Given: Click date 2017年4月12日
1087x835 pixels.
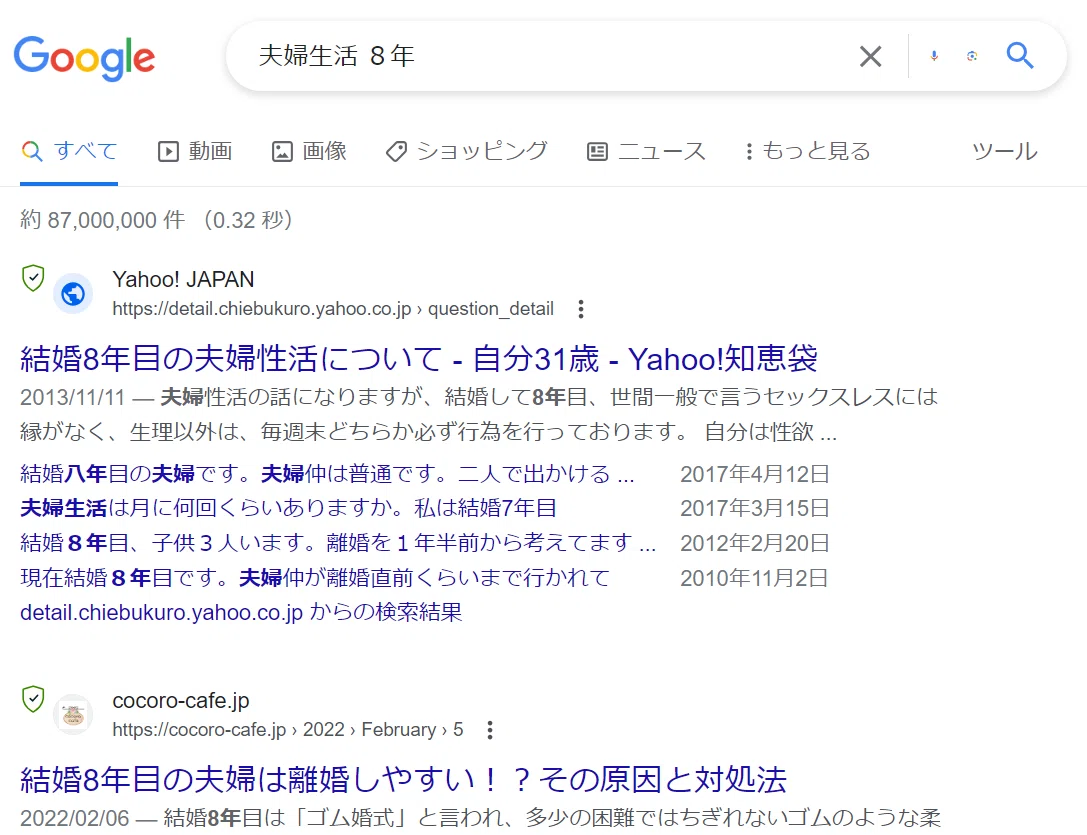Looking at the screenshot, I should 755,474.
